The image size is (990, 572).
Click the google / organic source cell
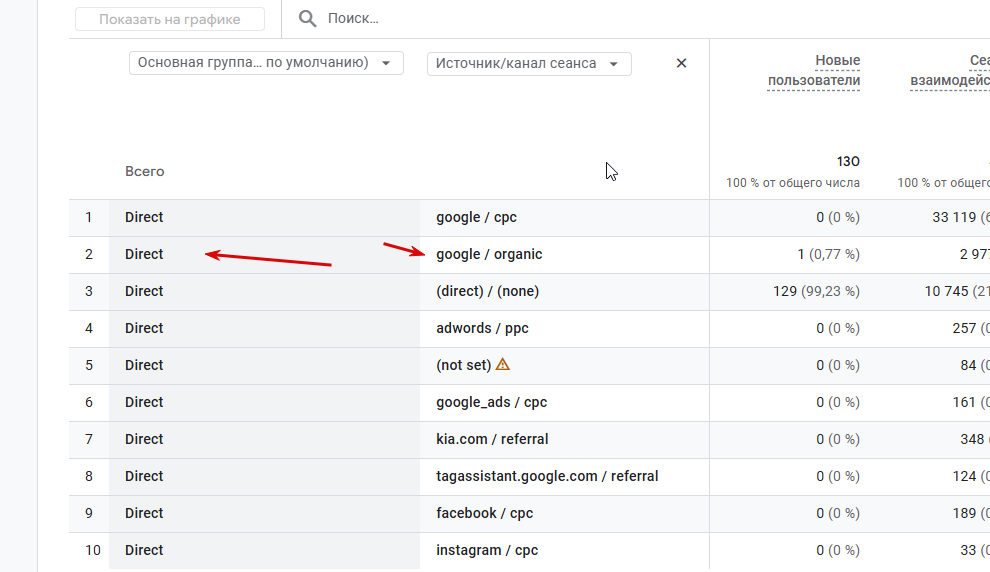point(489,254)
